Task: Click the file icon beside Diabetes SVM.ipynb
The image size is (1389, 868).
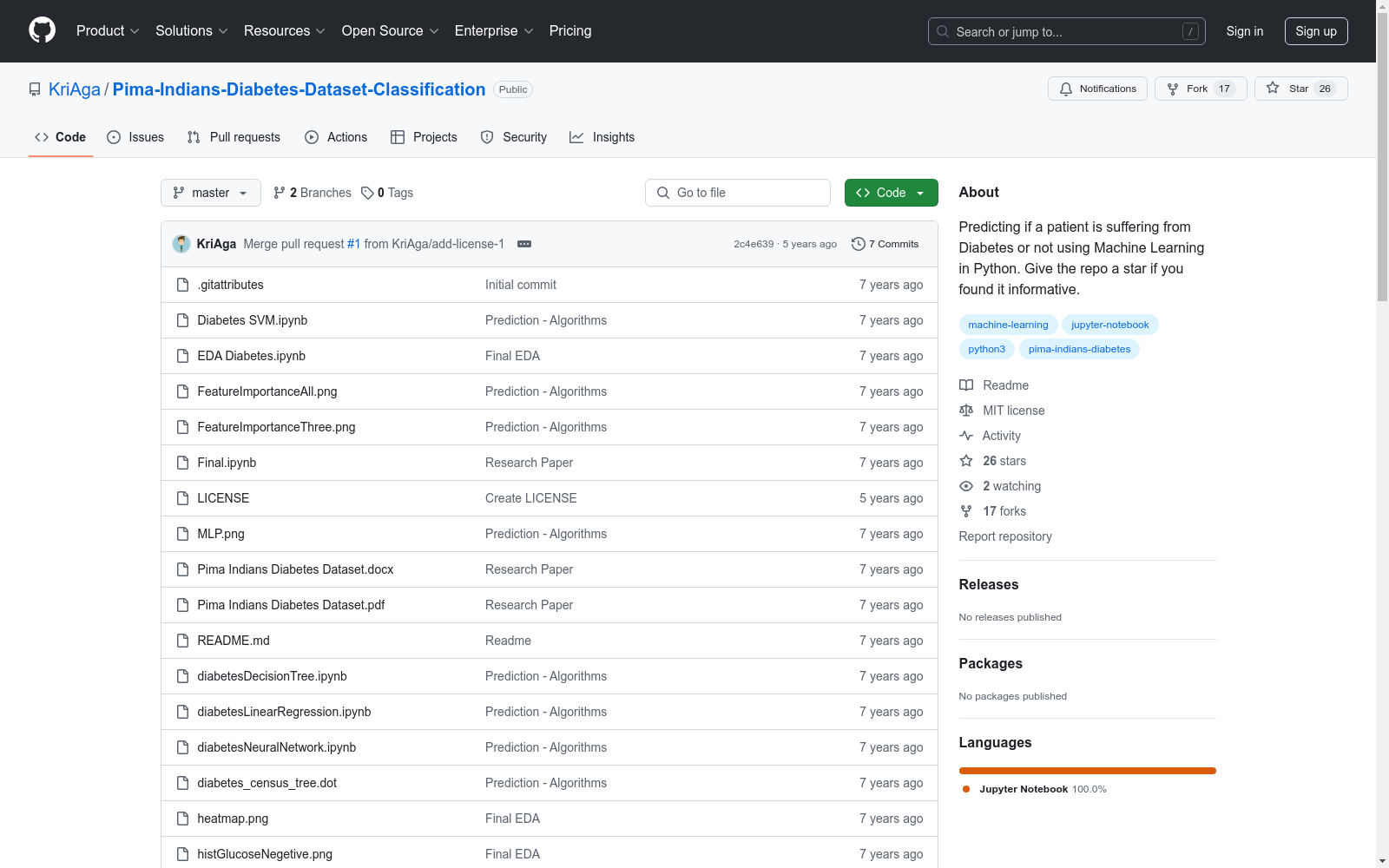Action: [x=182, y=320]
